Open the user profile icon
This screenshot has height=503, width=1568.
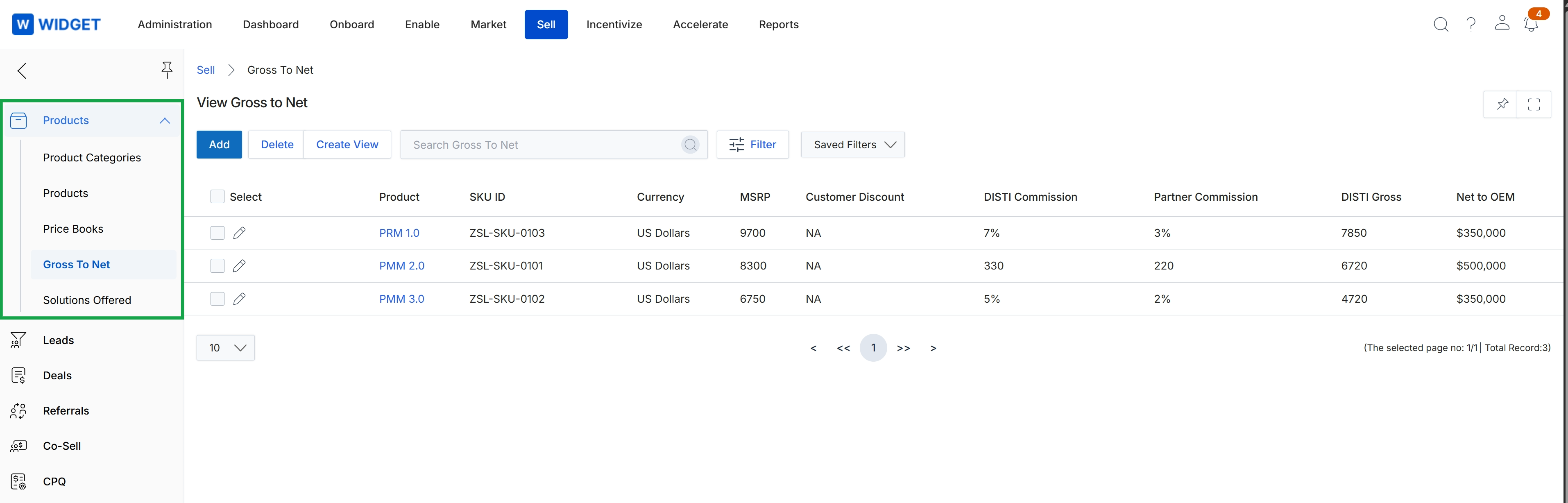1502,23
